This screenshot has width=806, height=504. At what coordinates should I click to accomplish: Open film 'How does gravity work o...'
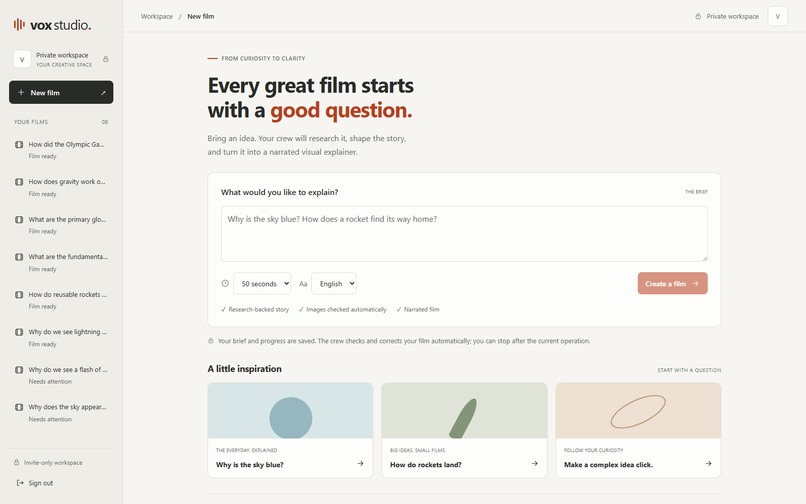click(61, 187)
